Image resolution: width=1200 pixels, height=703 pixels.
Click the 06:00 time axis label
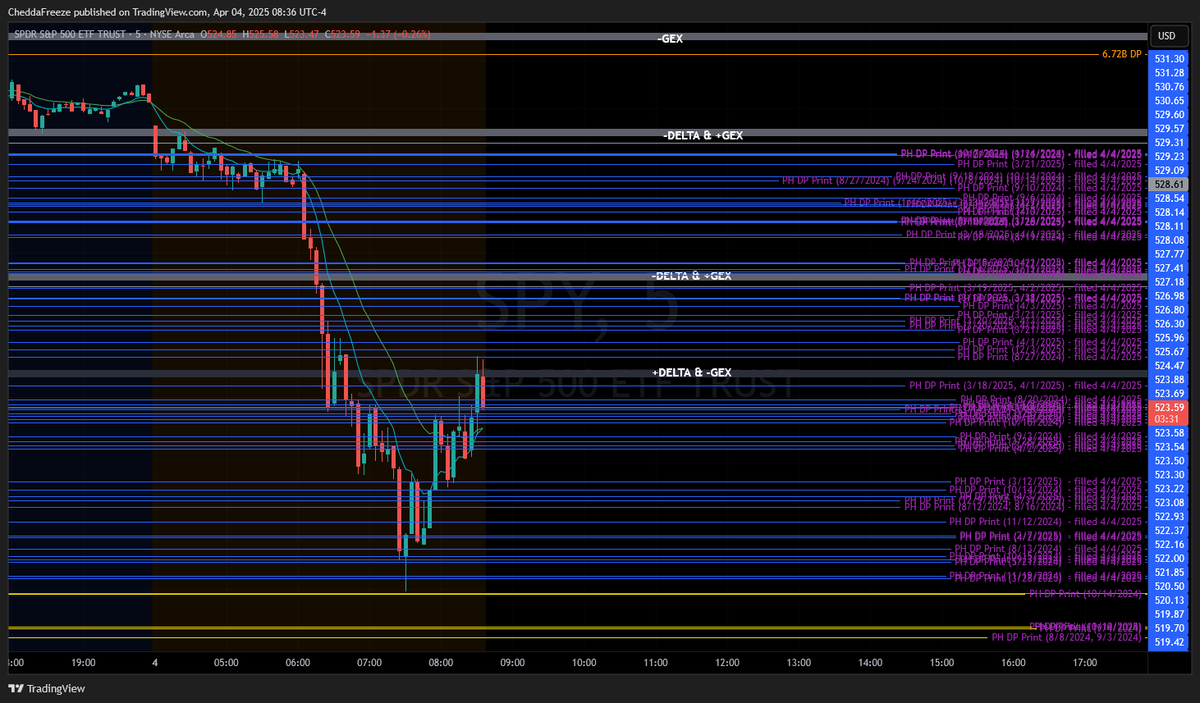click(x=298, y=662)
